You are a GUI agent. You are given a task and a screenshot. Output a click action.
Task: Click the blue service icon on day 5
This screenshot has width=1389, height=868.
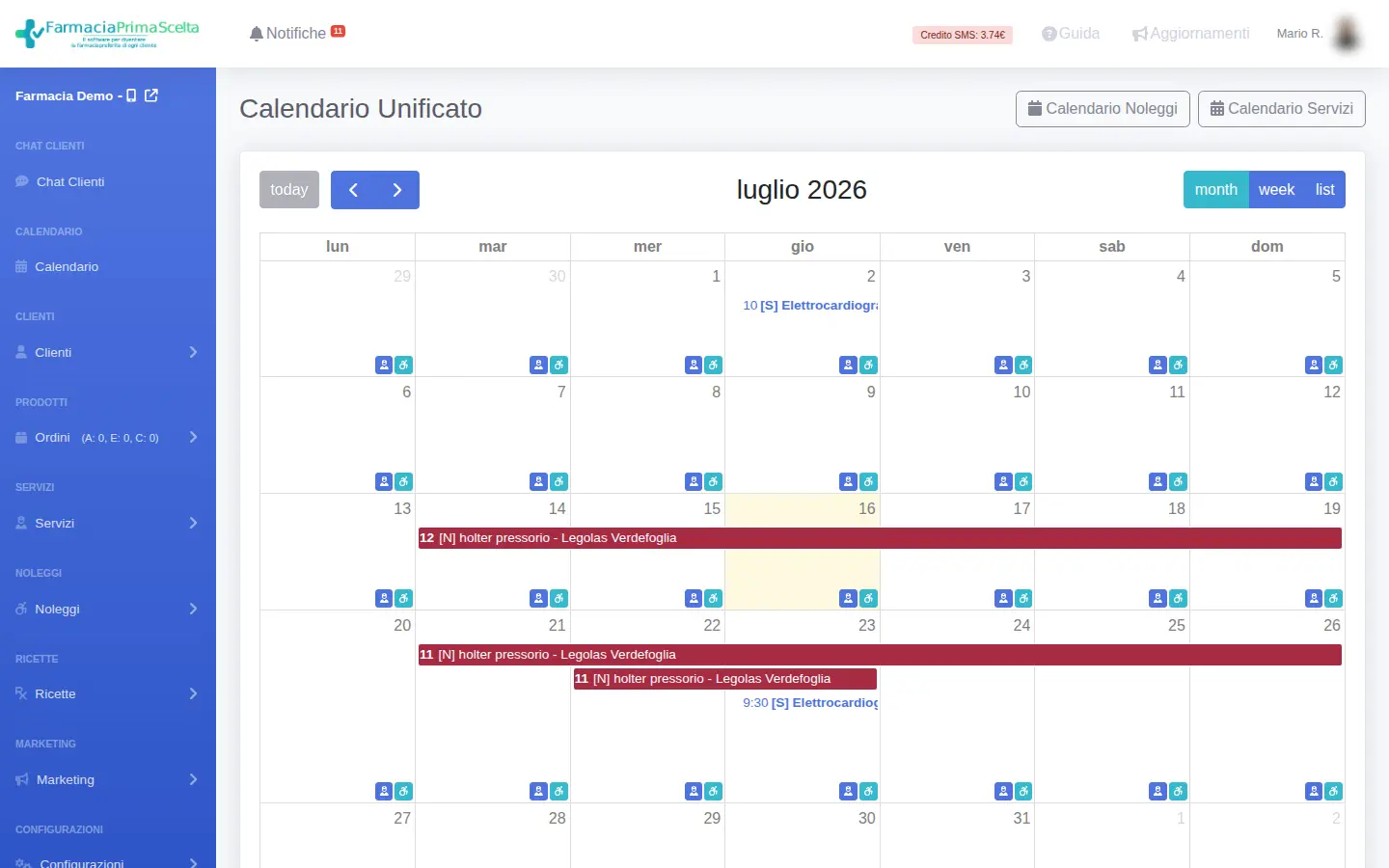click(x=1313, y=365)
